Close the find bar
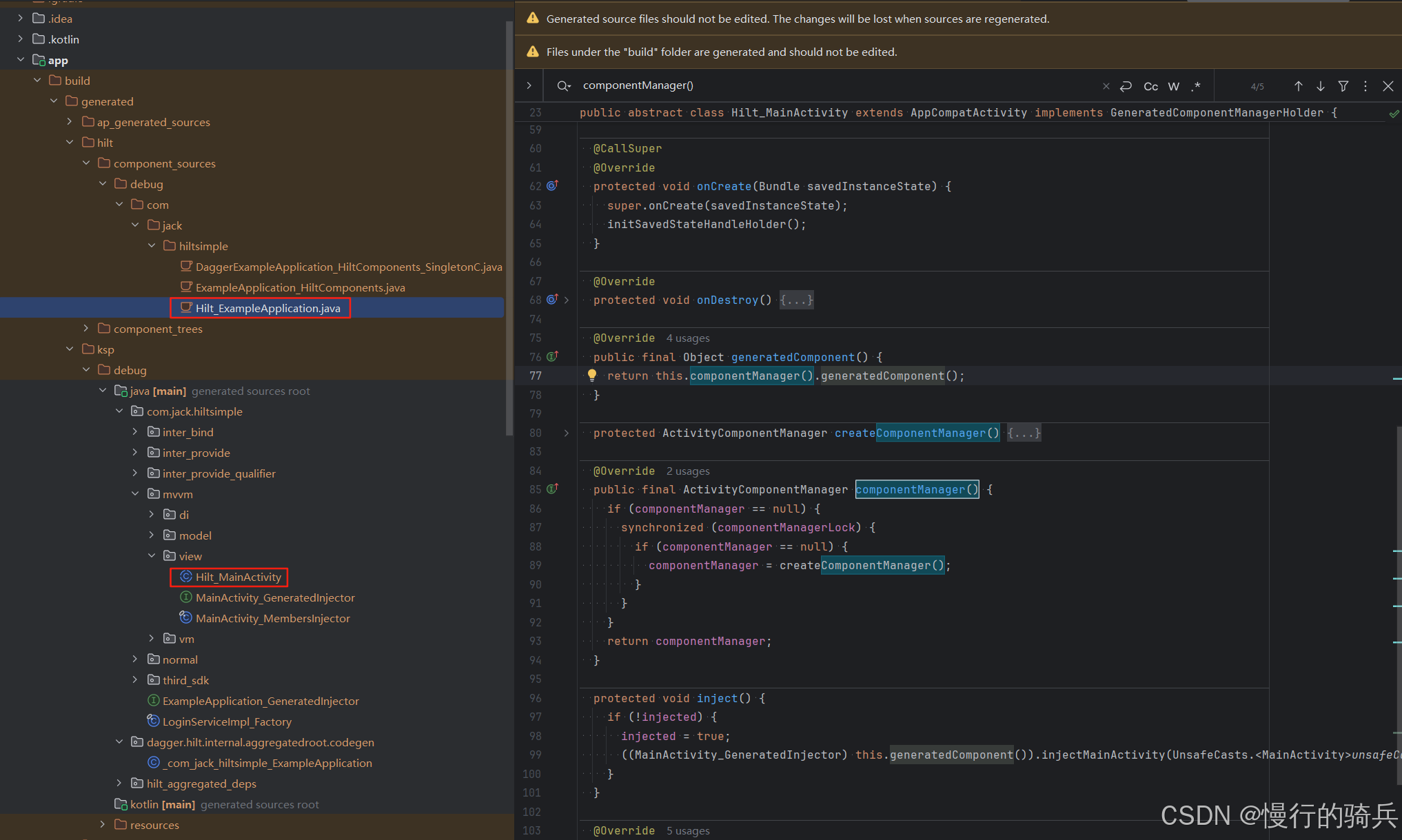Image resolution: width=1402 pixels, height=840 pixels. click(1388, 86)
